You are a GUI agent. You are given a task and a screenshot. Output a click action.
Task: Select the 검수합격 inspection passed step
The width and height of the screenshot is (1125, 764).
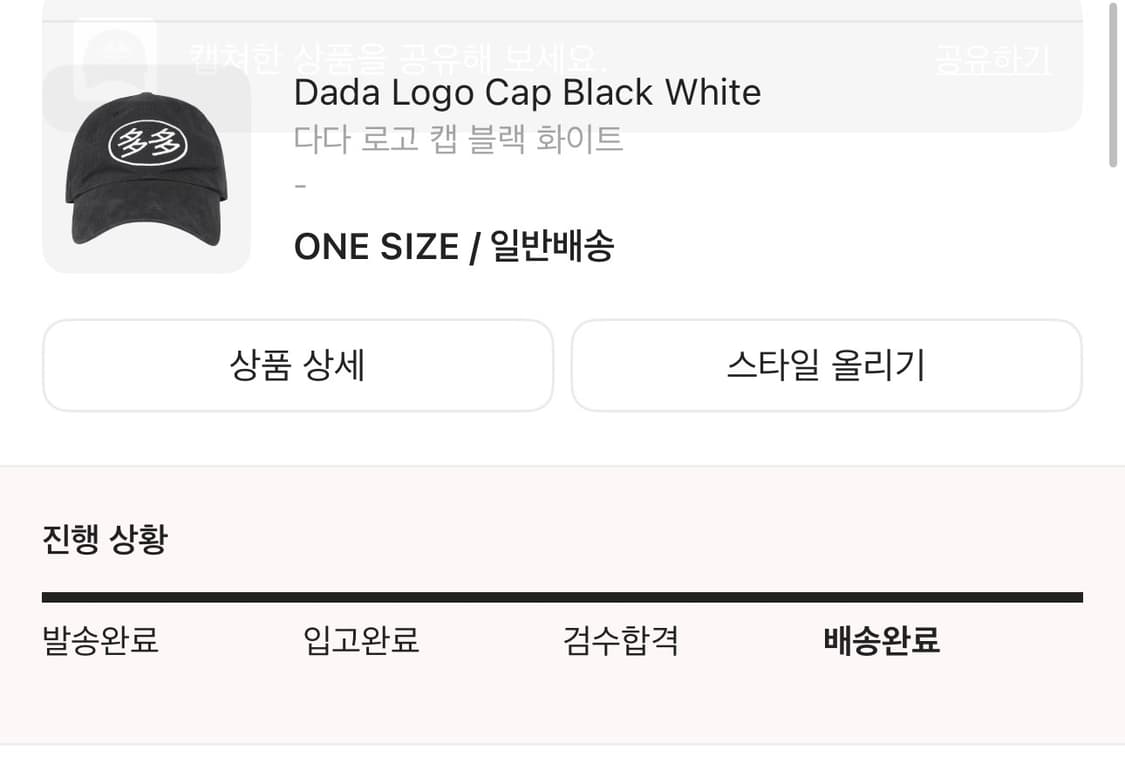tap(621, 643)
